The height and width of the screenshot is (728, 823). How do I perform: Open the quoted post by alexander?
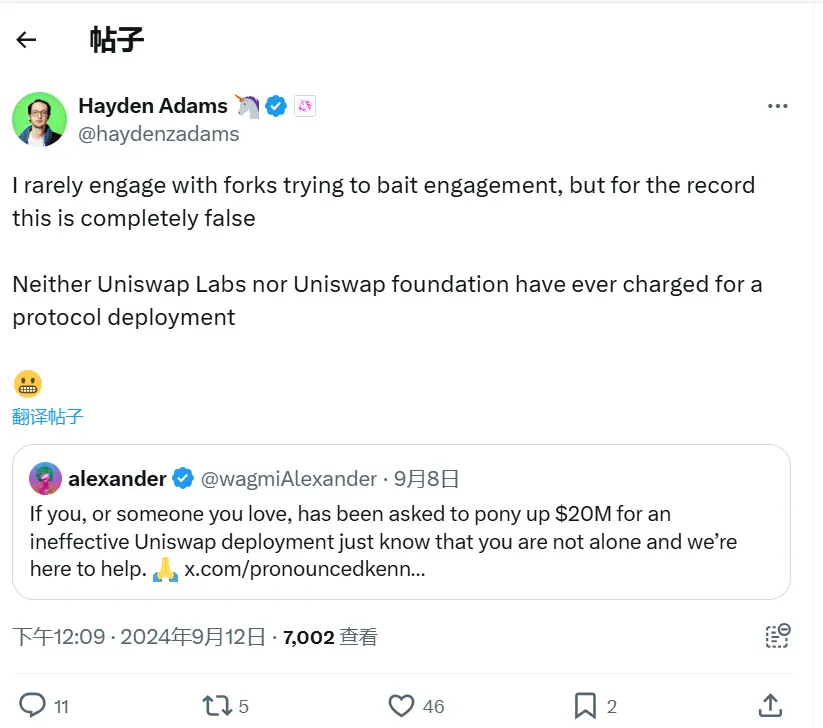[400, 542]
